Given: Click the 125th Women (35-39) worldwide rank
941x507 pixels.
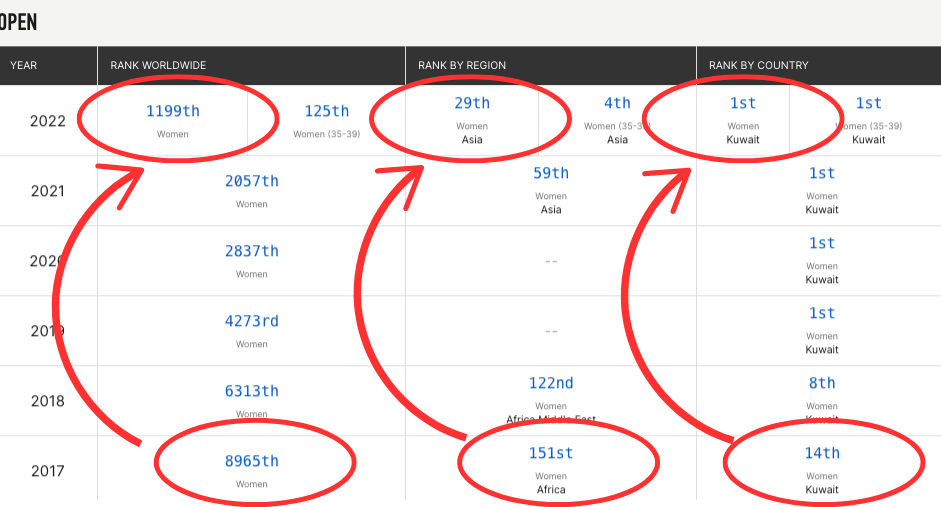Looking at the screenshot, I should [327, 111].
